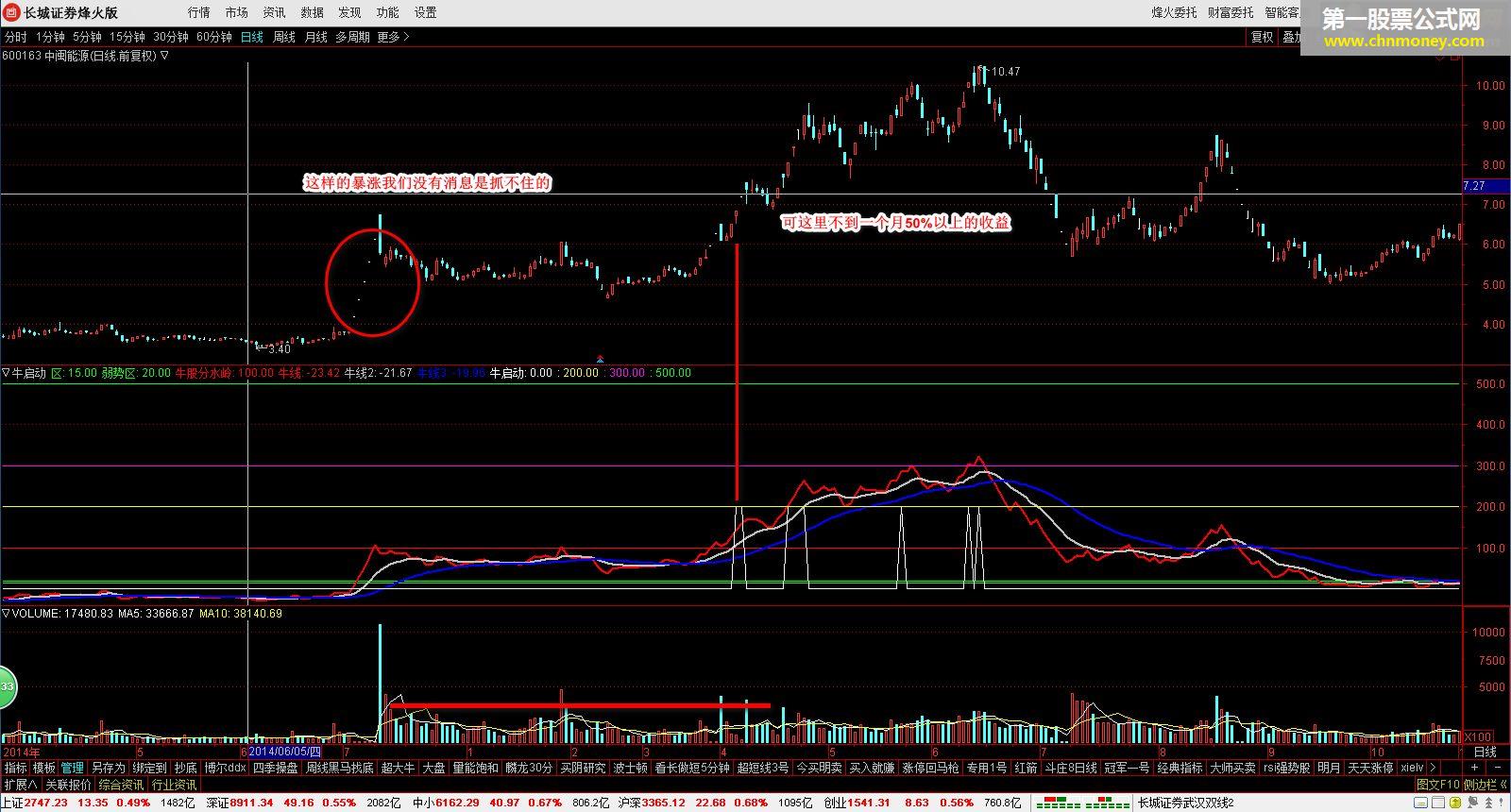Show more indicator tabs with right chevron
Image resolution: width=1511 pixels, height=812 pixels.
tap(1434, 768)
